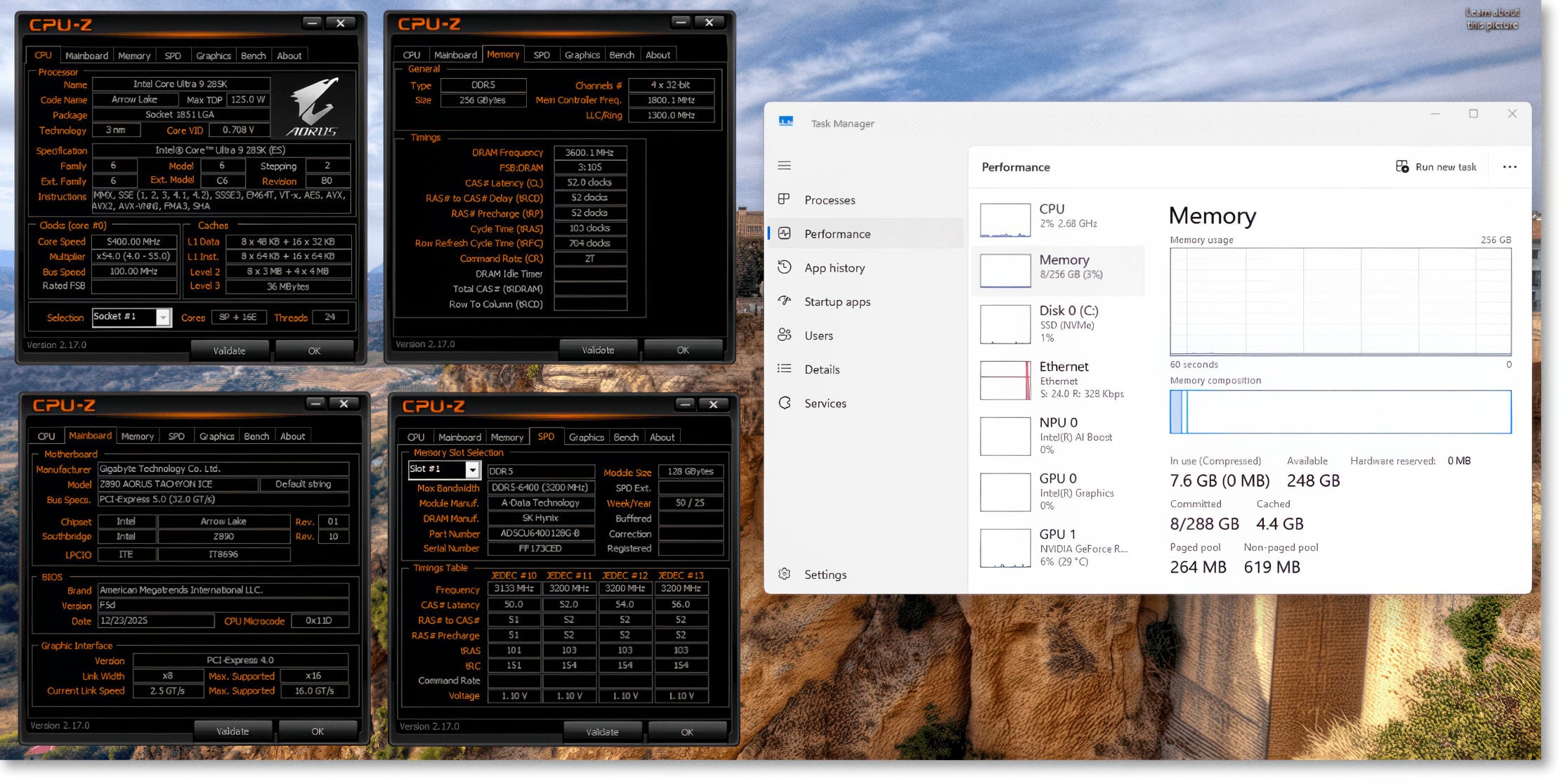This screenshot has width=1568, height=784.
Task: Expand the Socket #1 selection dropdown
Action: coord(163,318)
